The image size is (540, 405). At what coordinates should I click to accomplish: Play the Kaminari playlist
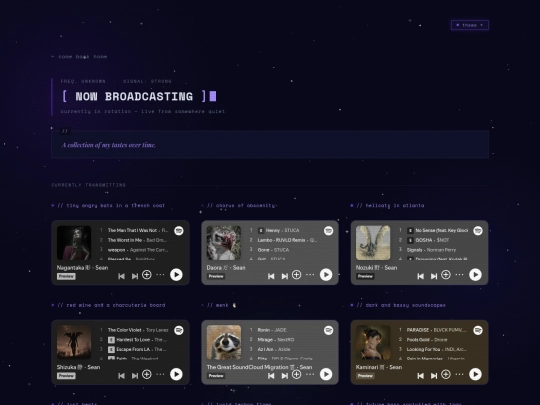[476, 374]
